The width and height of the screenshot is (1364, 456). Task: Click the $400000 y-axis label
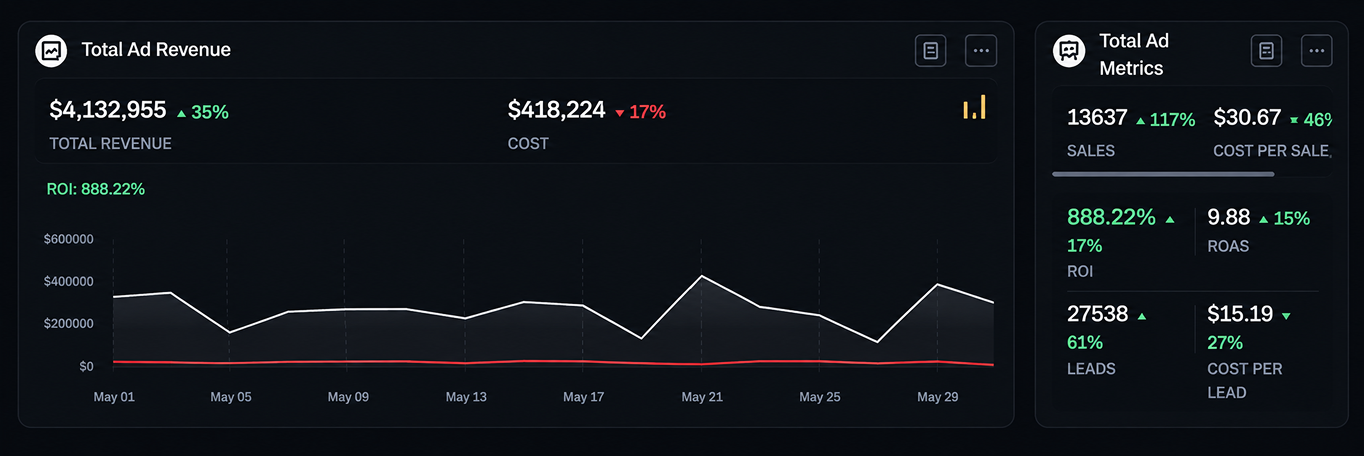69,281
